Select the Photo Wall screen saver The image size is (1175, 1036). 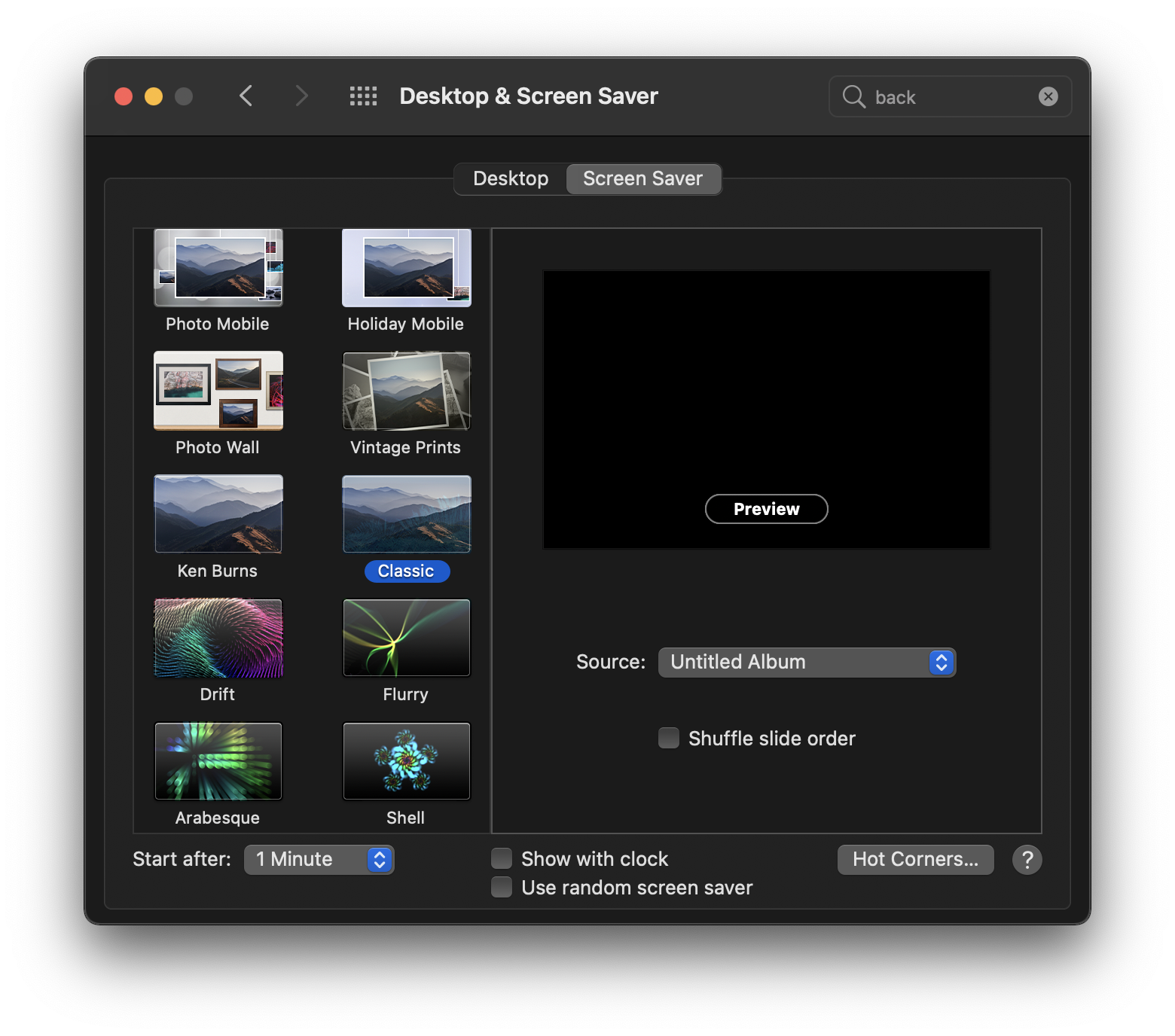(x=218, y=391)
